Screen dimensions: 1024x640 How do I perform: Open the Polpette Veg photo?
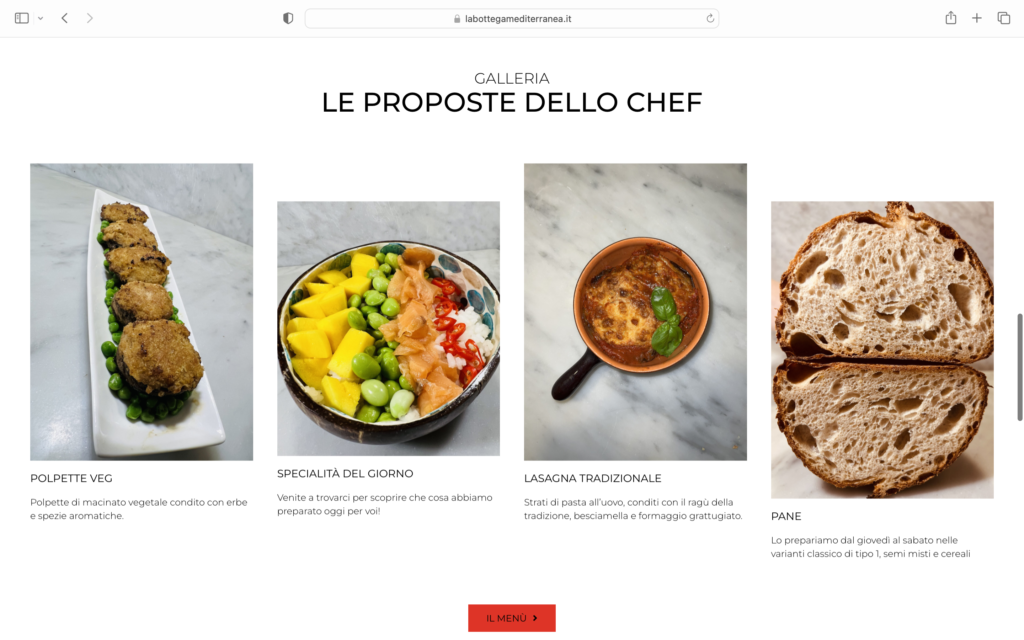(x=142, y=312)
